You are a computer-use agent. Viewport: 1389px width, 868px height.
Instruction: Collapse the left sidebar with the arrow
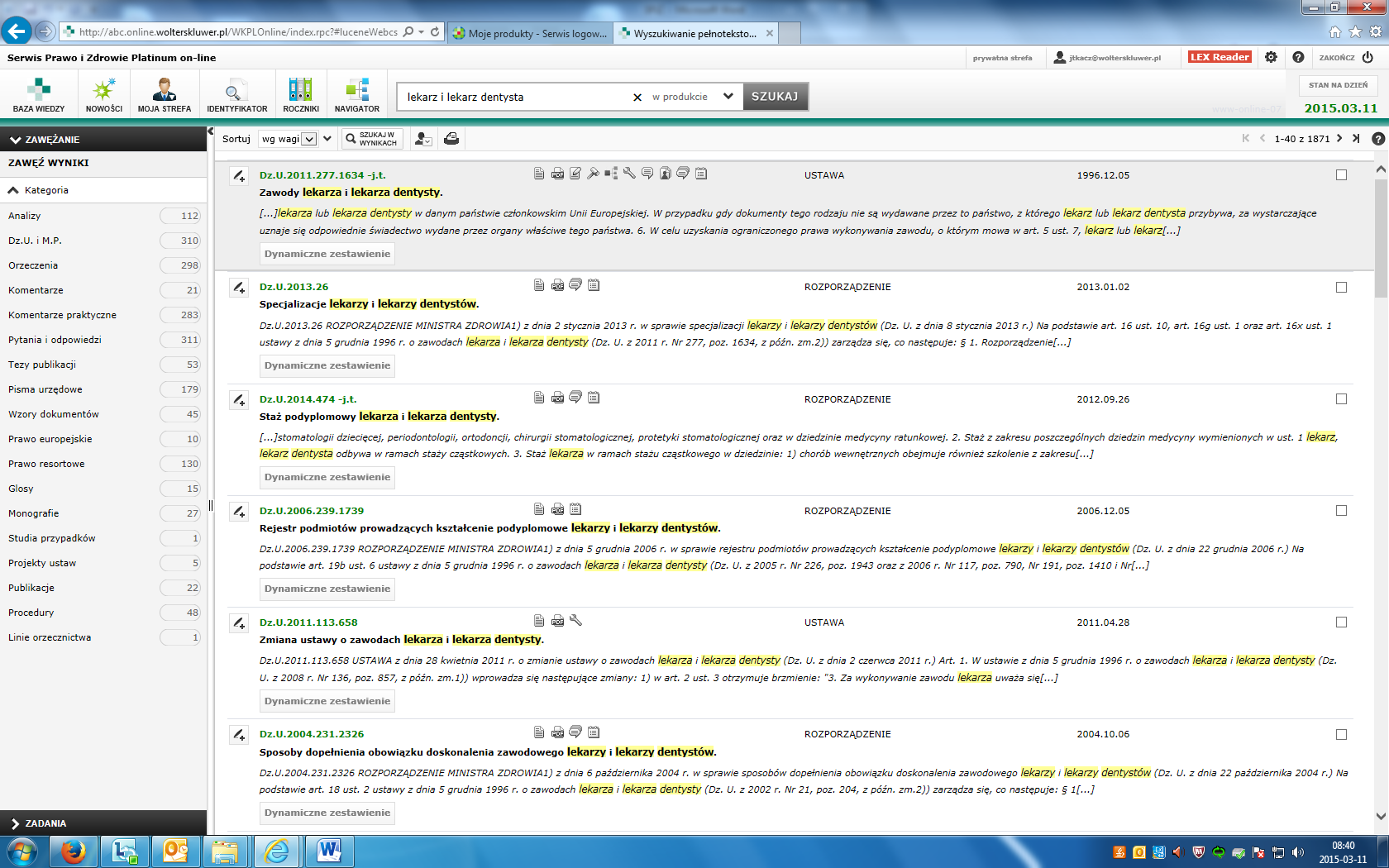[x=211, y=131]
